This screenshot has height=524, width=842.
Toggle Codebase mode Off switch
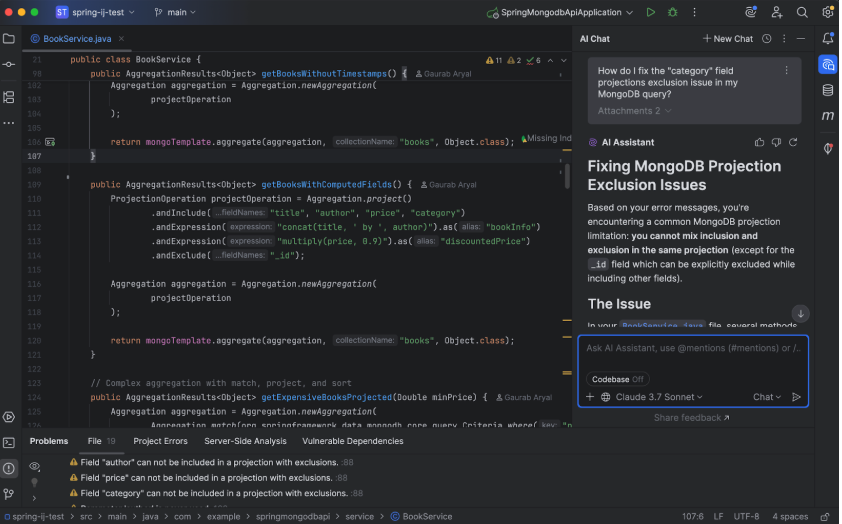pos(618,379)
